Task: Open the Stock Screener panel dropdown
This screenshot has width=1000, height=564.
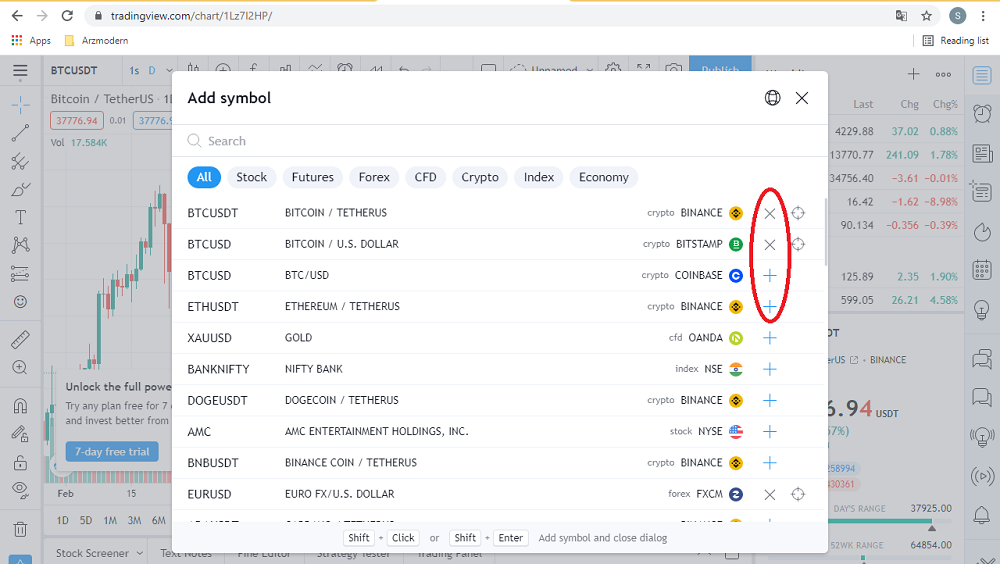Action: click(x=139, y=553)
